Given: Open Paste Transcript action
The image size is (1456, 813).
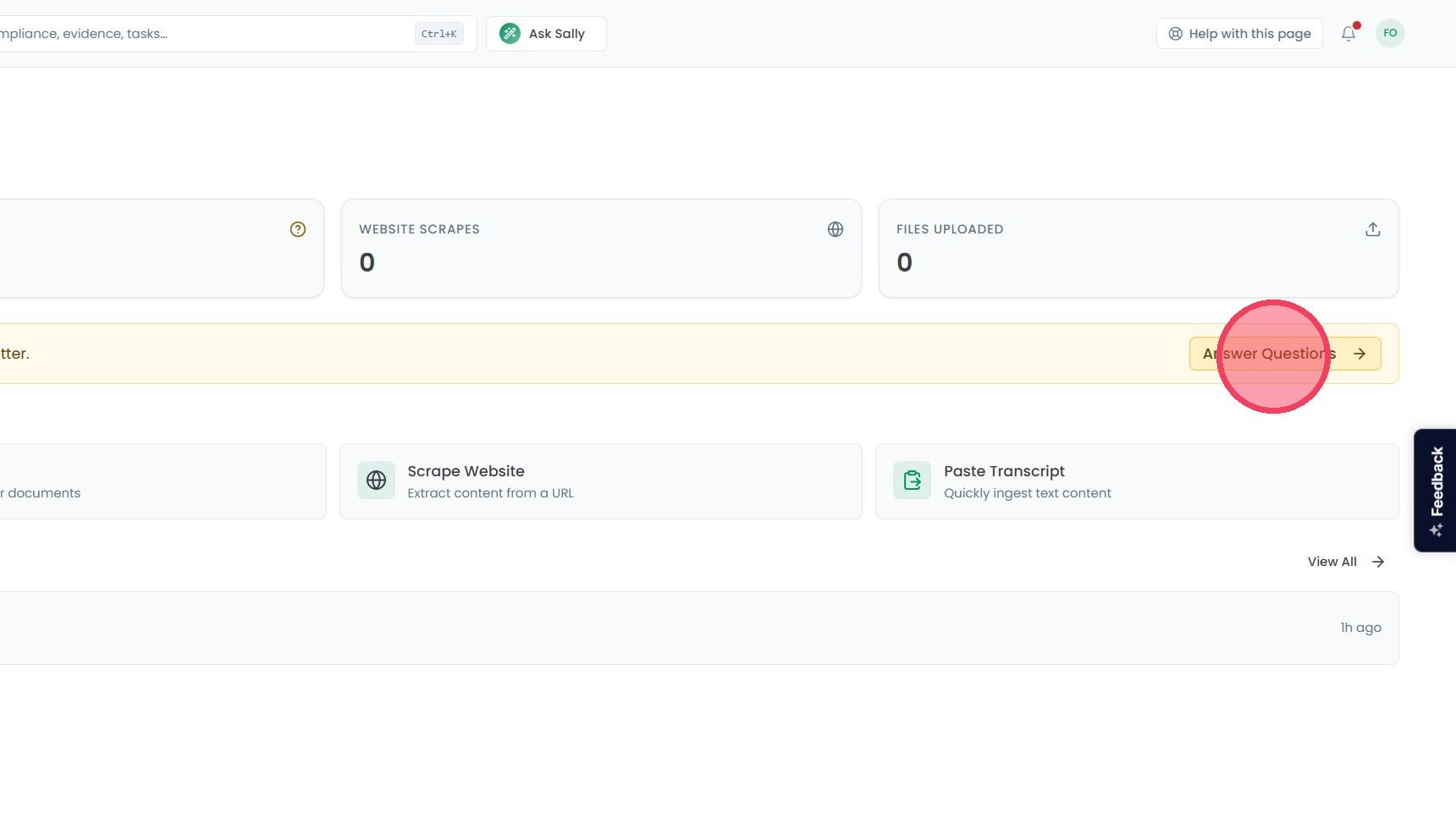Looking at the screenshot, I should pos(1137,481).
